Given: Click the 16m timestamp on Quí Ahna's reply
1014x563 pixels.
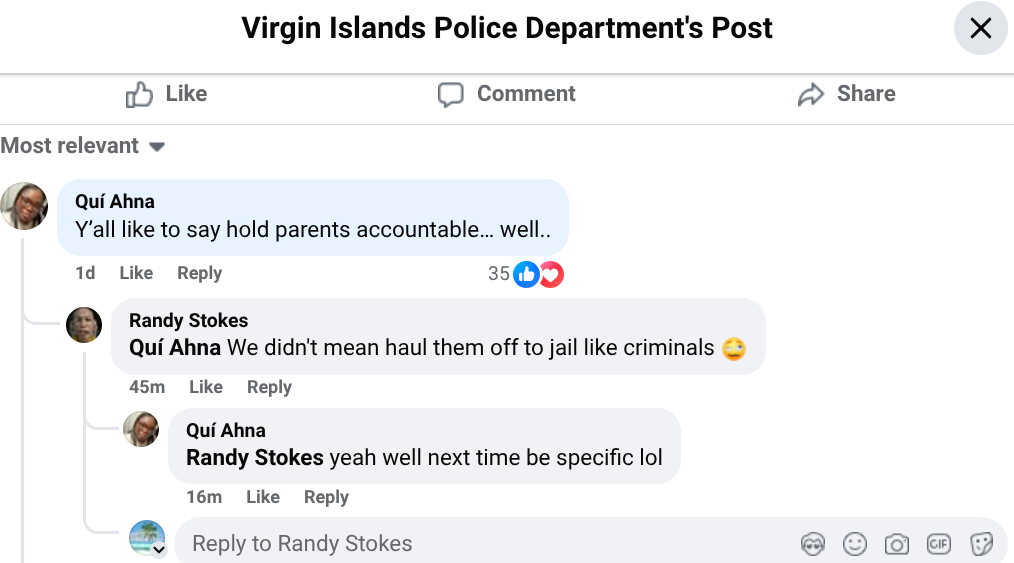Looking at the screenshot, I should point(204,497).
